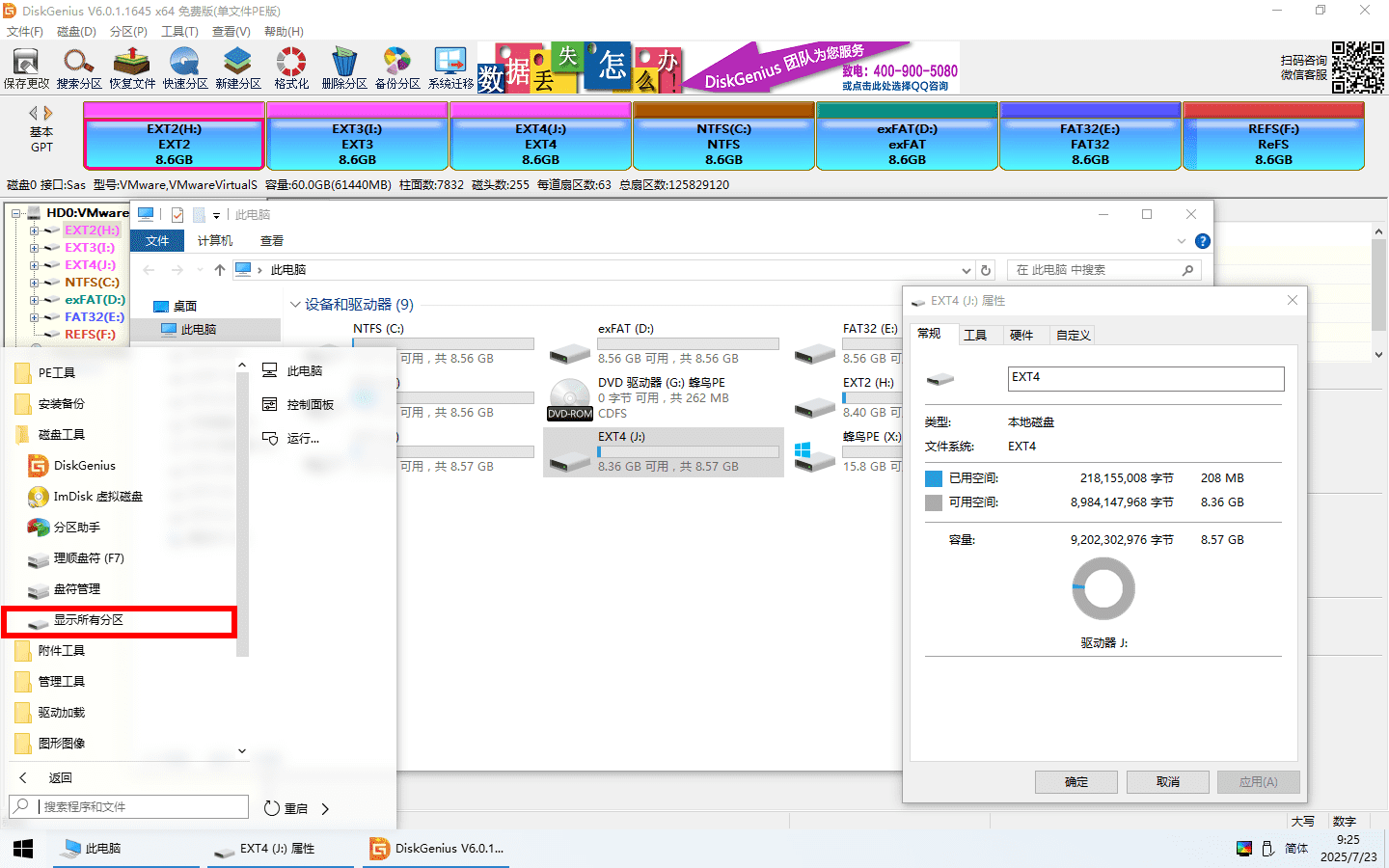The width and height of the screenshot is (1389, 868).
Task: Open 分区助手 from the start menu
Action: point(64,528)
